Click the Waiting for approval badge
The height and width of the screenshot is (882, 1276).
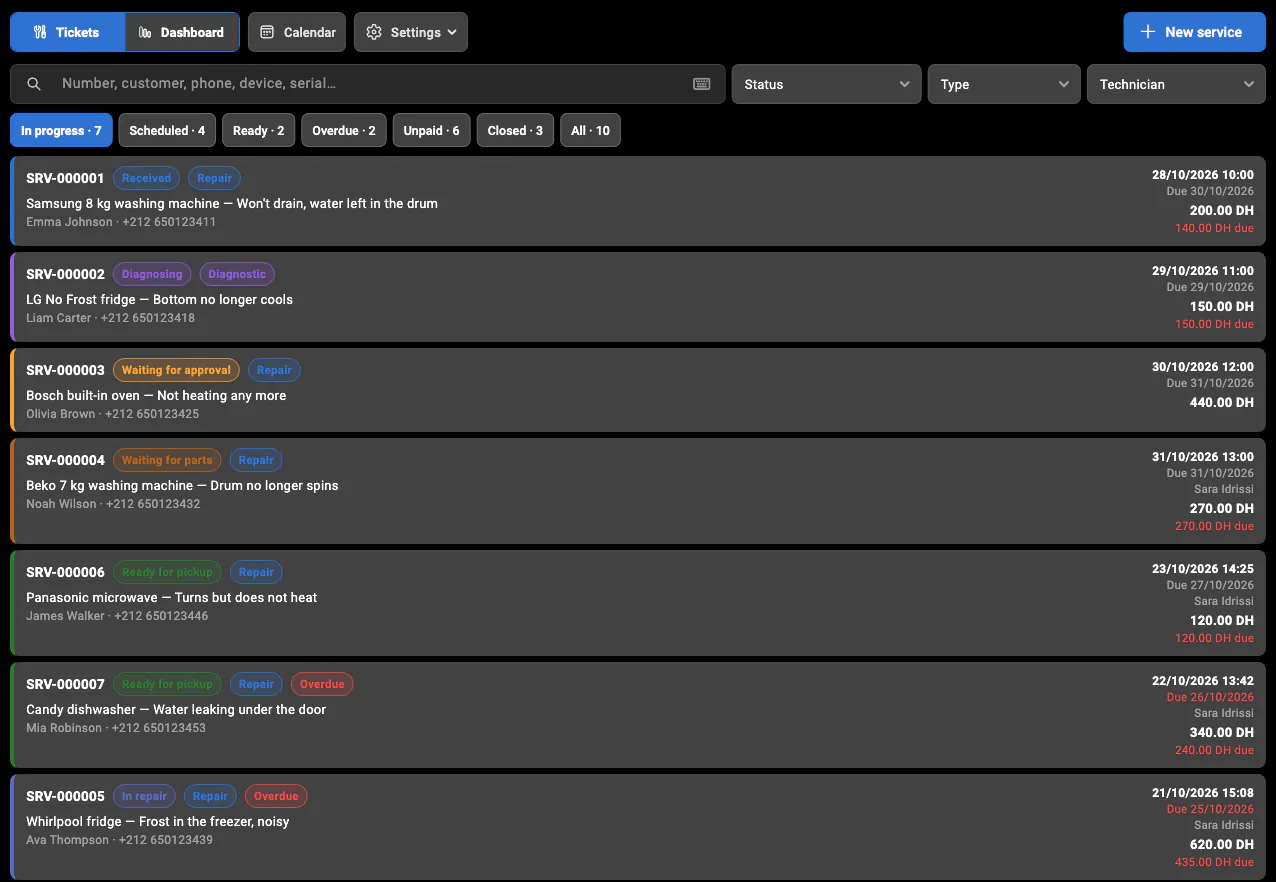click(176, 370)
